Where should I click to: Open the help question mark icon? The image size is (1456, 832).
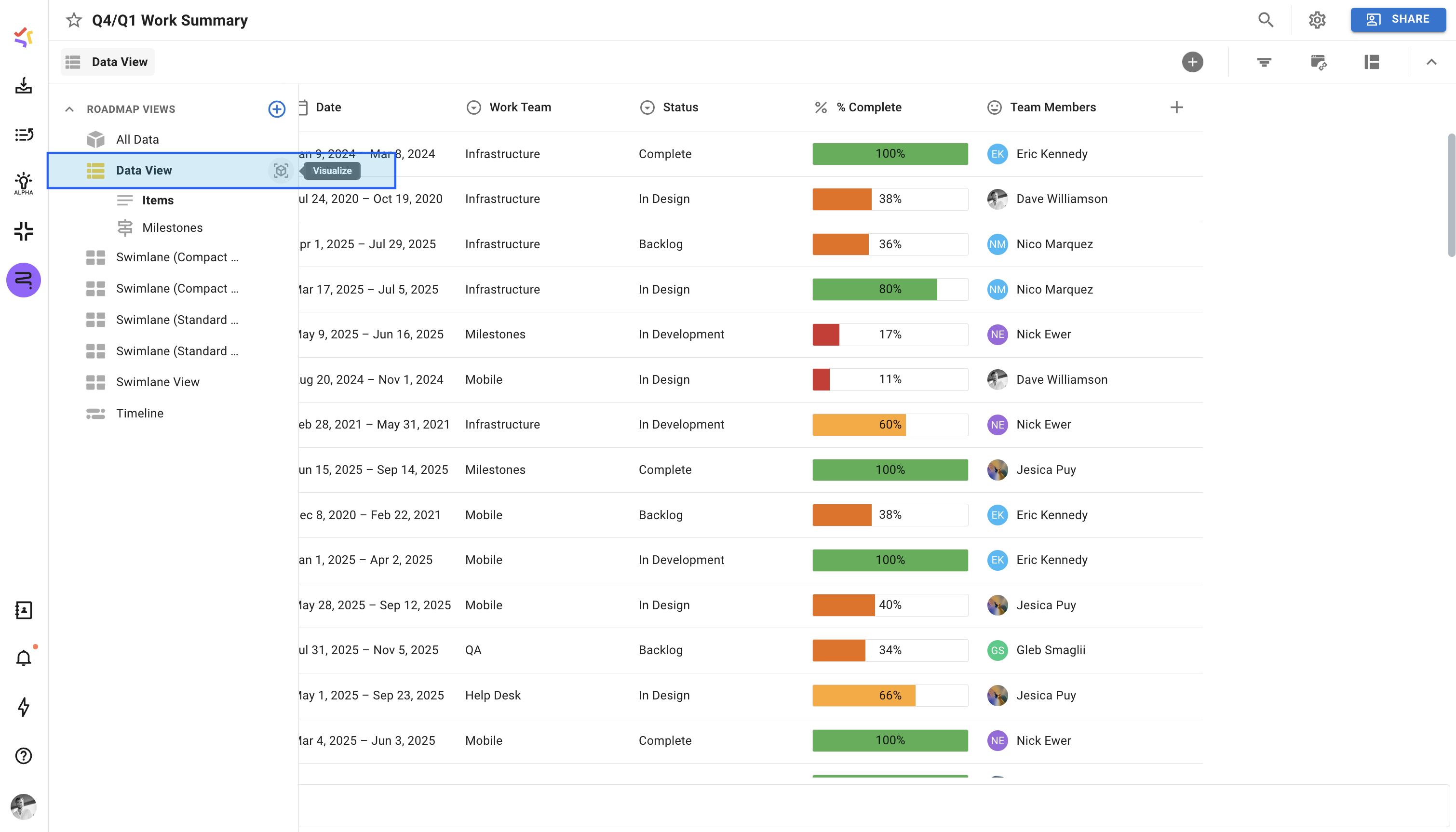24,756
